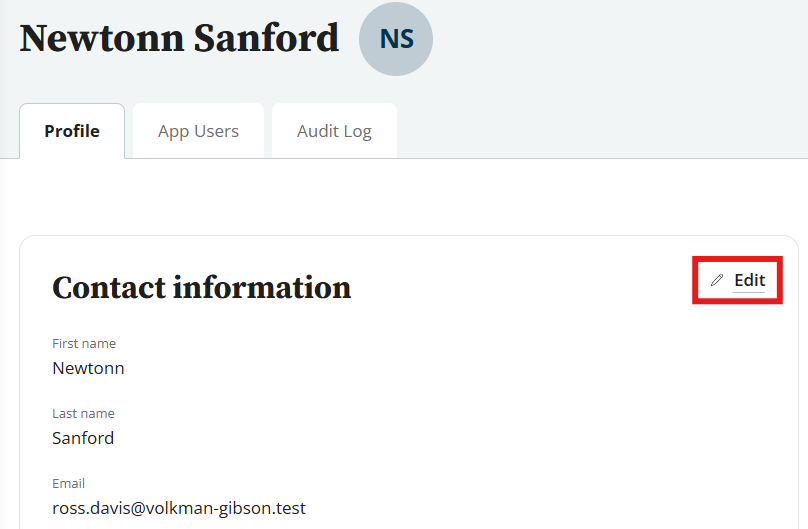Click the gray header area right of the avatar
808x529 pixels.
620,50
